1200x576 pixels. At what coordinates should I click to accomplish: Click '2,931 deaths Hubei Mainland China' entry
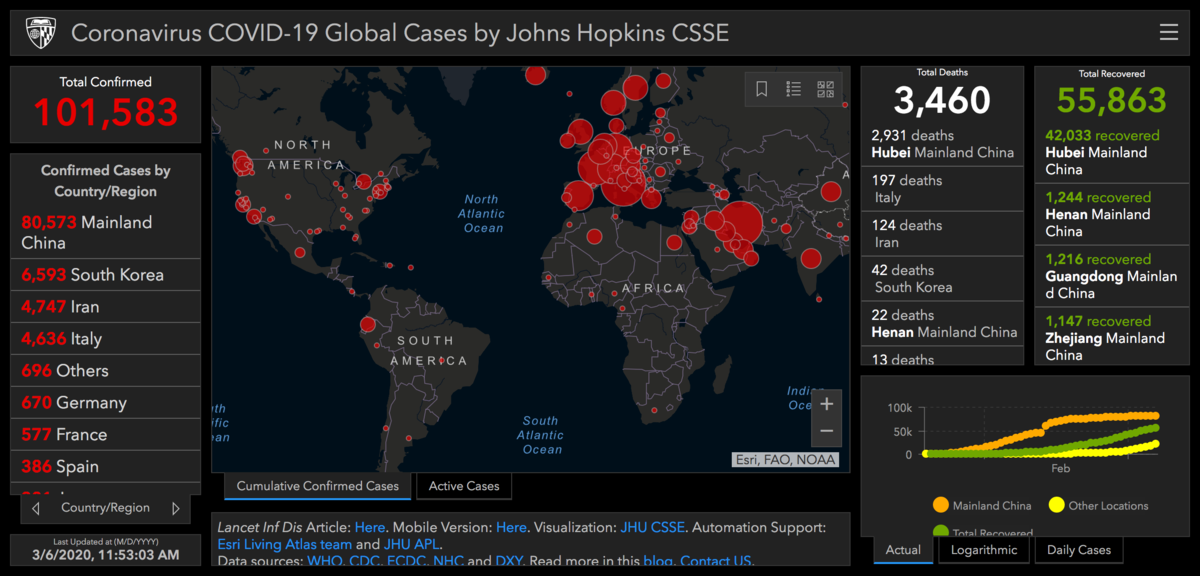coord(942,144)
